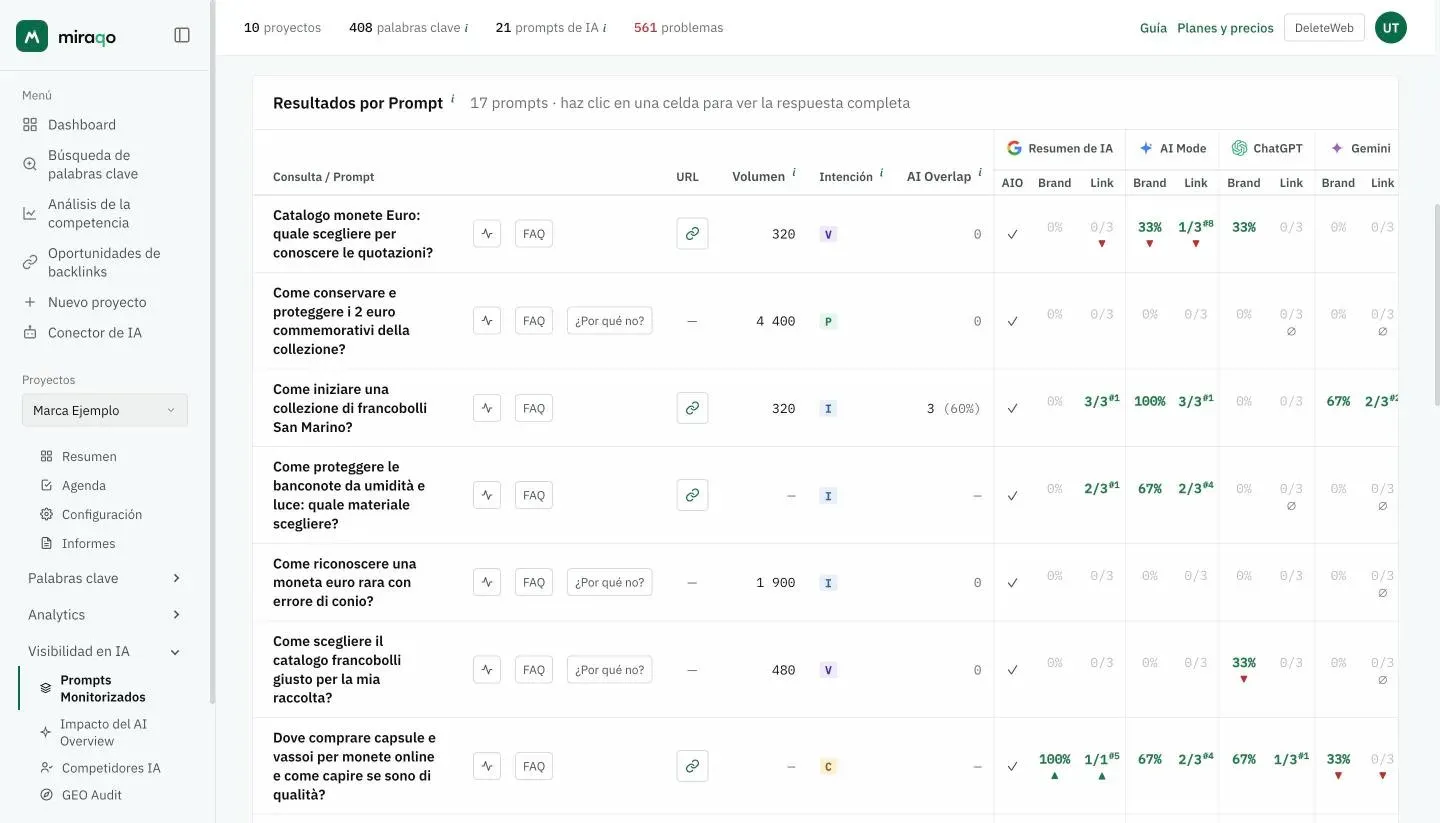Show trend chart for francobolli San Marino prompt
1440x823 pixels.
coord(487,408)
